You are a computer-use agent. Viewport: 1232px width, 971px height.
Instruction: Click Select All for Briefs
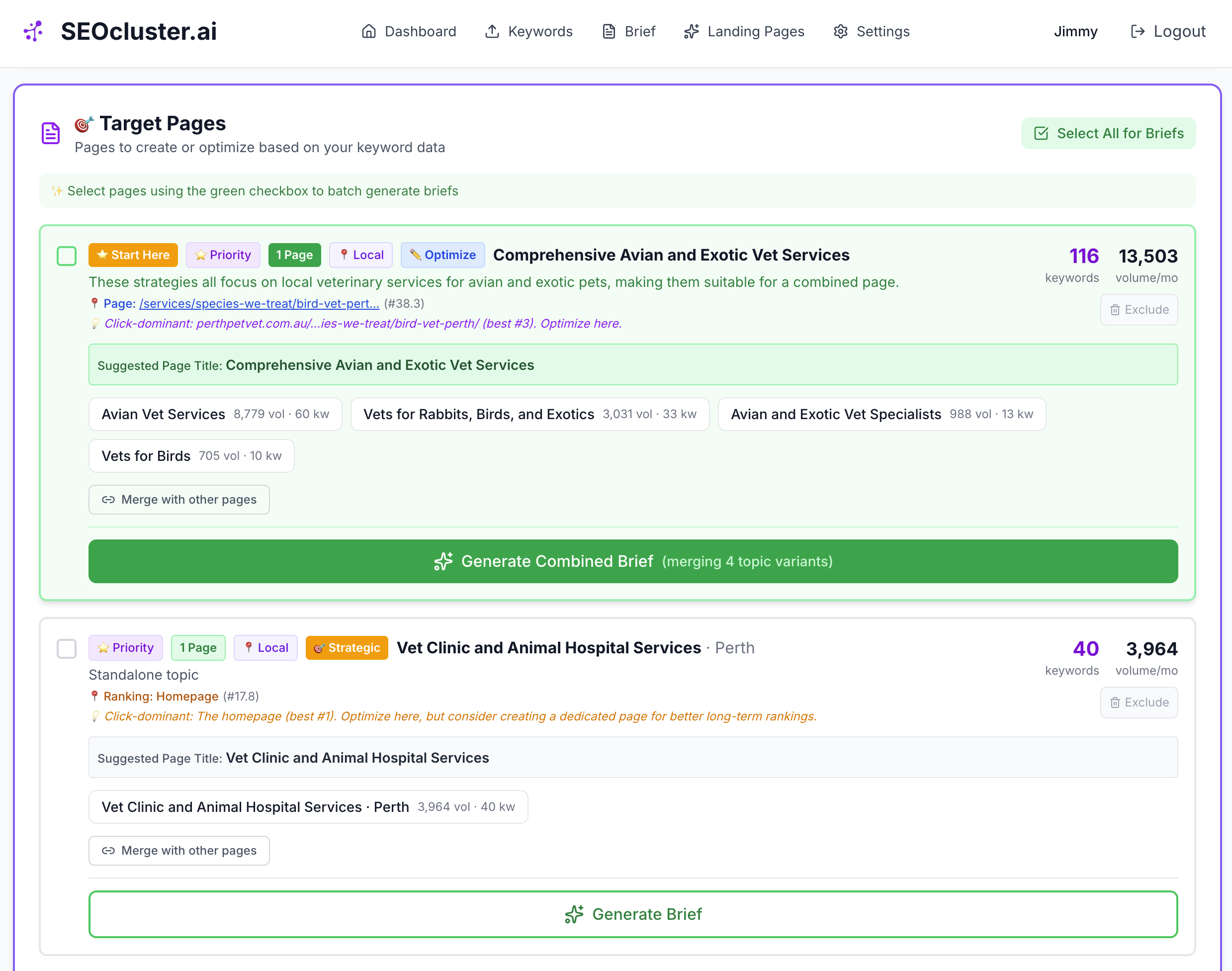(1108, 133)
